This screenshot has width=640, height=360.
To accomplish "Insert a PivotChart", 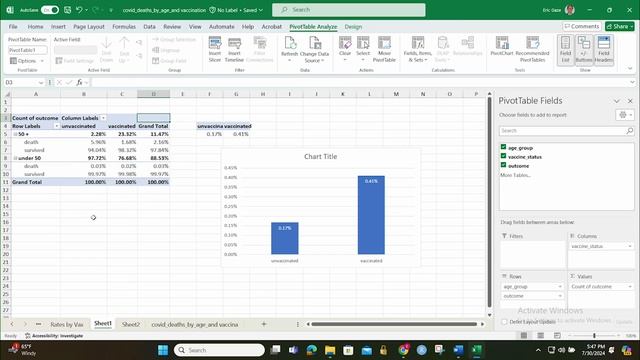I will (502, 46).
